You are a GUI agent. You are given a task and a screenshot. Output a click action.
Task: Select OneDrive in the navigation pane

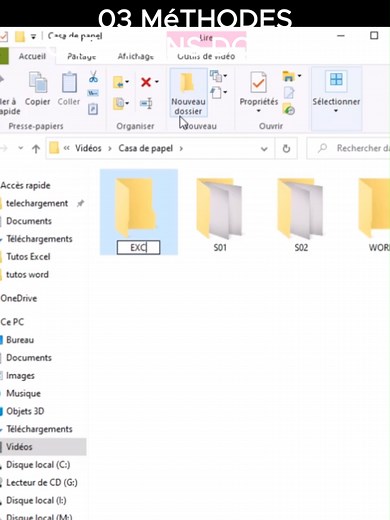click(x=19, y=298)
